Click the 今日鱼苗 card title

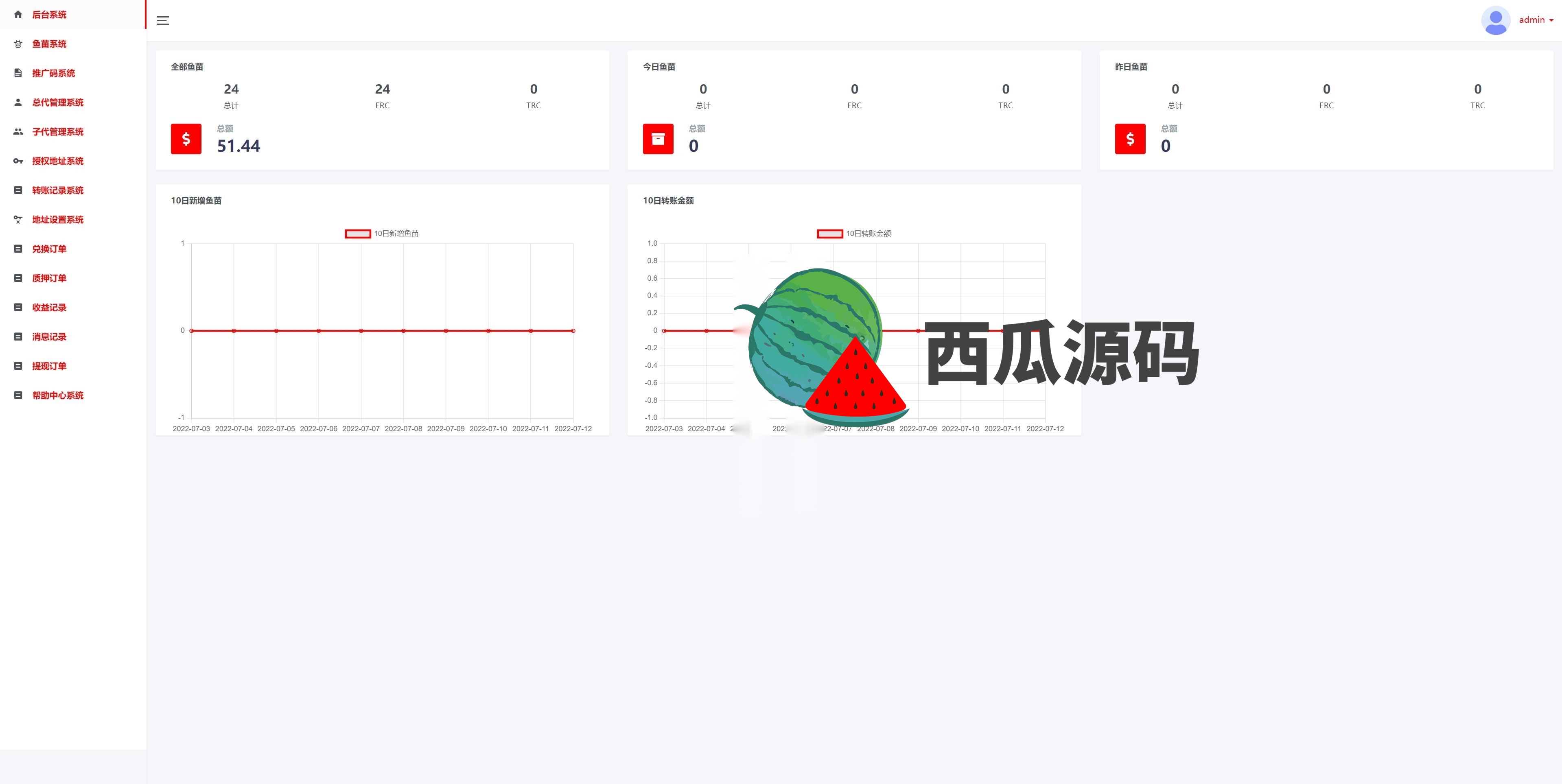click(x=659, y=67)
